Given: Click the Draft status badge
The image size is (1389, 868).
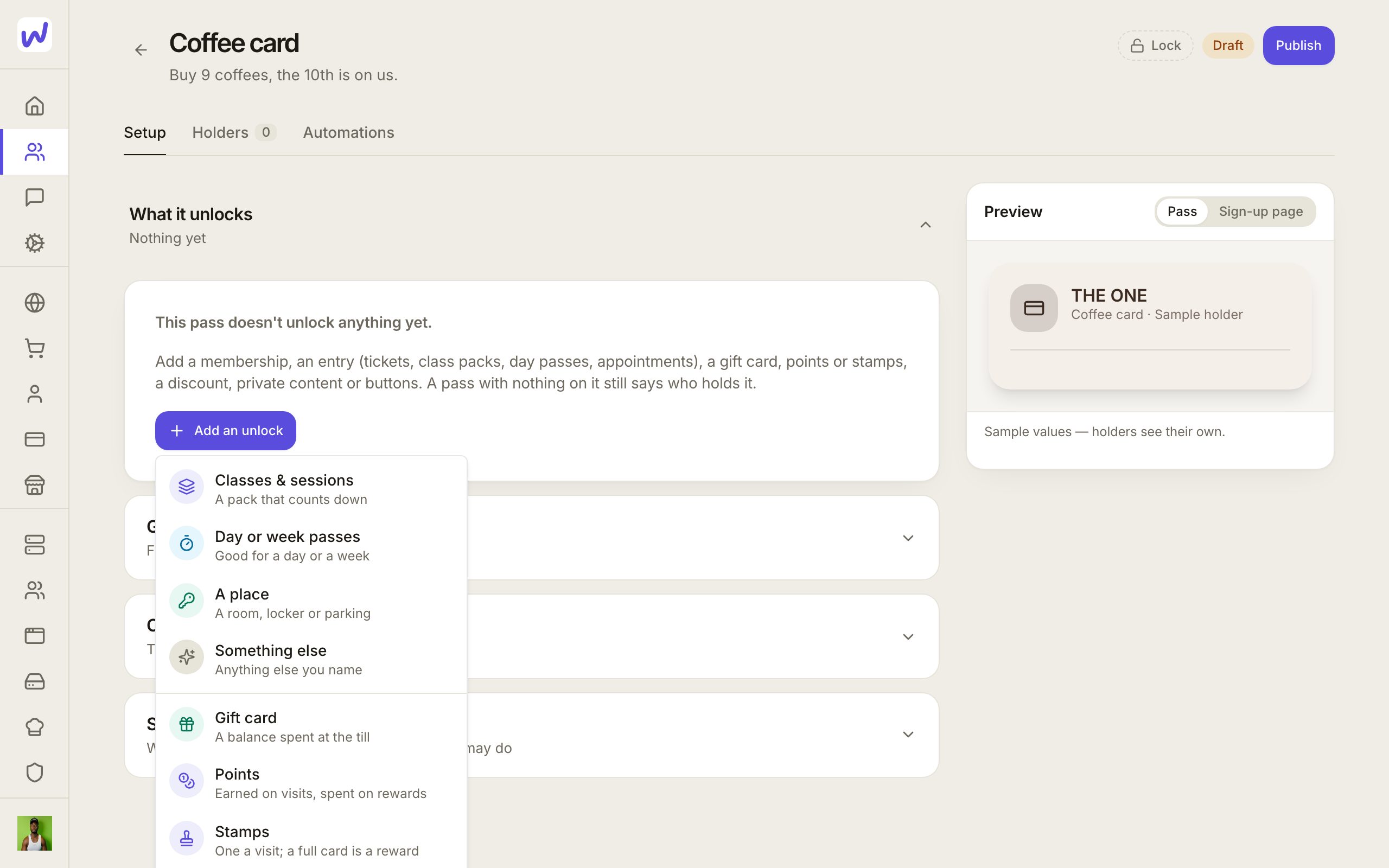Looking at the screenshot, I should click(x=1228, y=46).
